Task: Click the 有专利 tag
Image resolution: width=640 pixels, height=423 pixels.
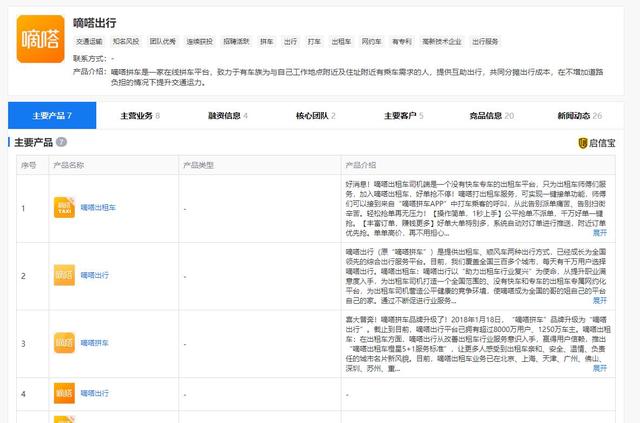Action: pos(402,41)
